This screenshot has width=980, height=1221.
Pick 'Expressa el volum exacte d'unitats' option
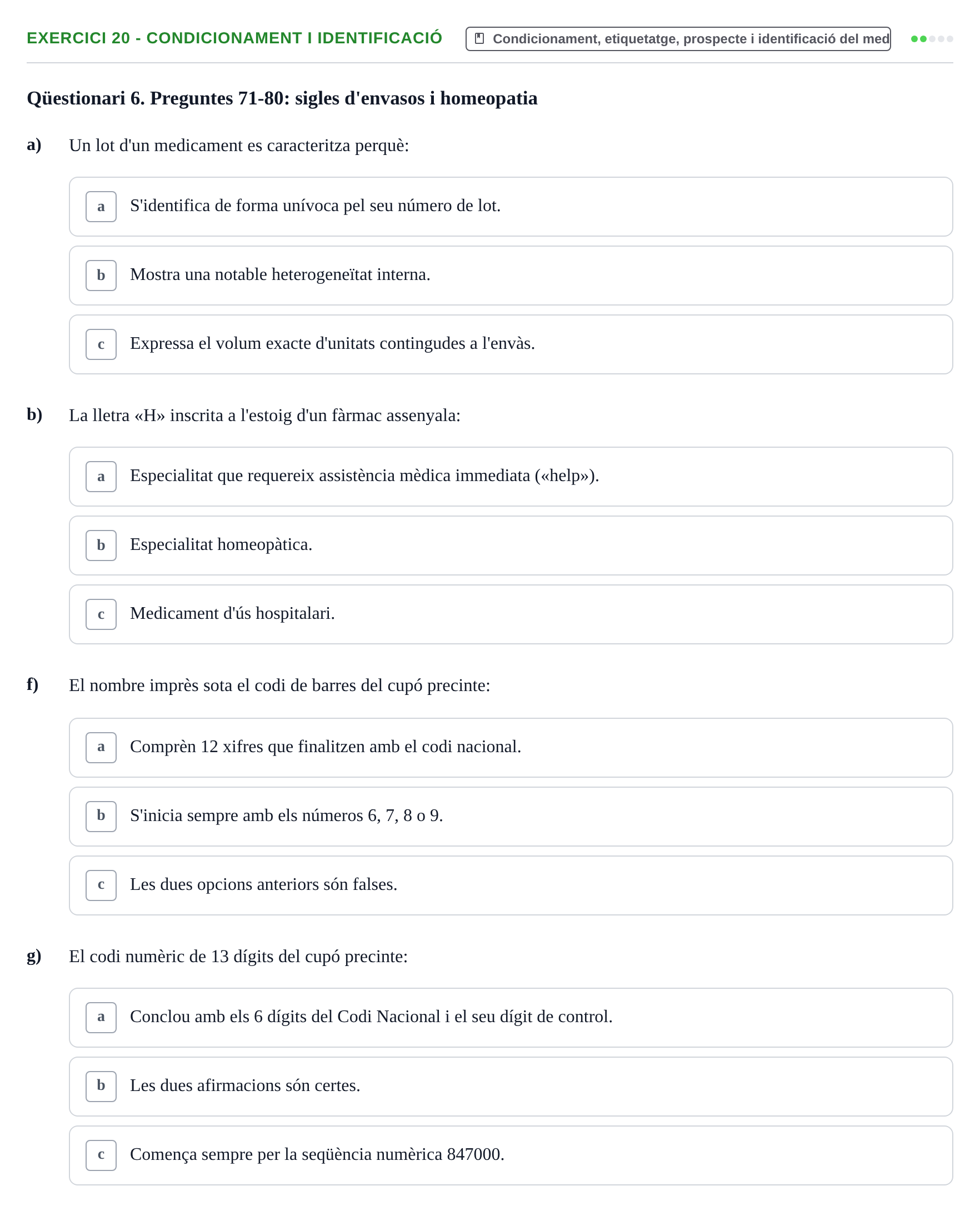pos(511,344)
